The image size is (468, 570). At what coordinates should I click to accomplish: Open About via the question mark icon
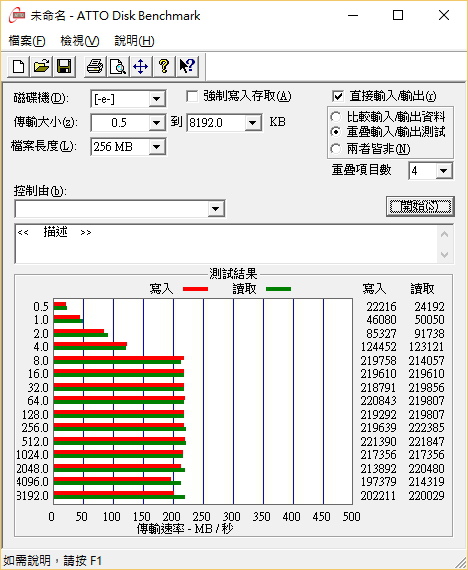click(x=164, y=67)
